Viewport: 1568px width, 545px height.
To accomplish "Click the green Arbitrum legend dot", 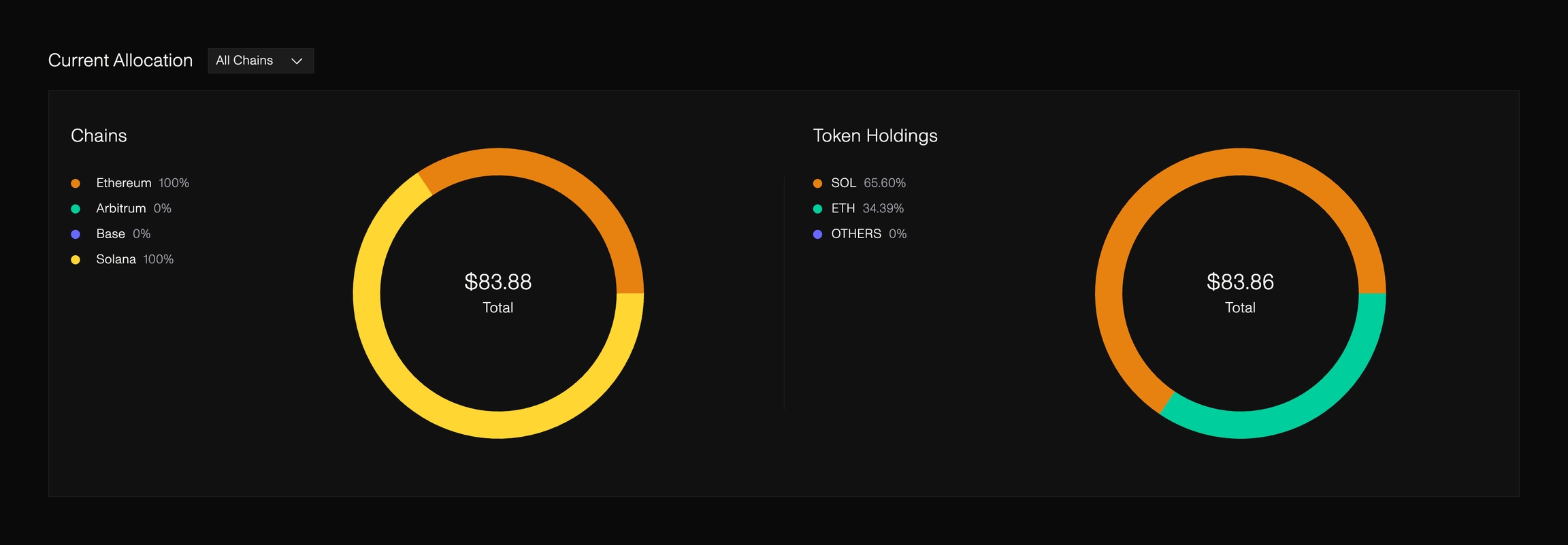I will point(76,209).
